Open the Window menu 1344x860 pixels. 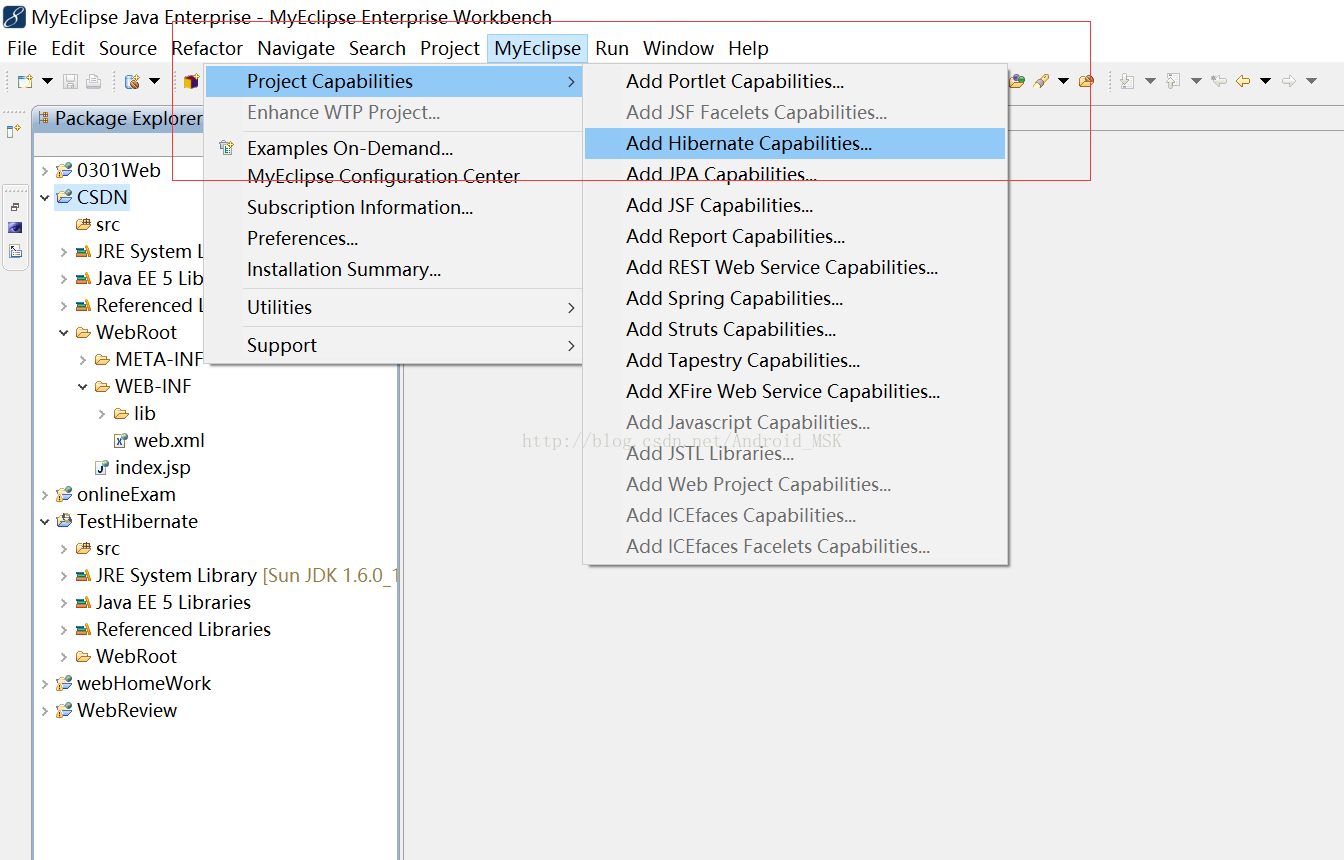pyautogui.click(x=678, y=48)
